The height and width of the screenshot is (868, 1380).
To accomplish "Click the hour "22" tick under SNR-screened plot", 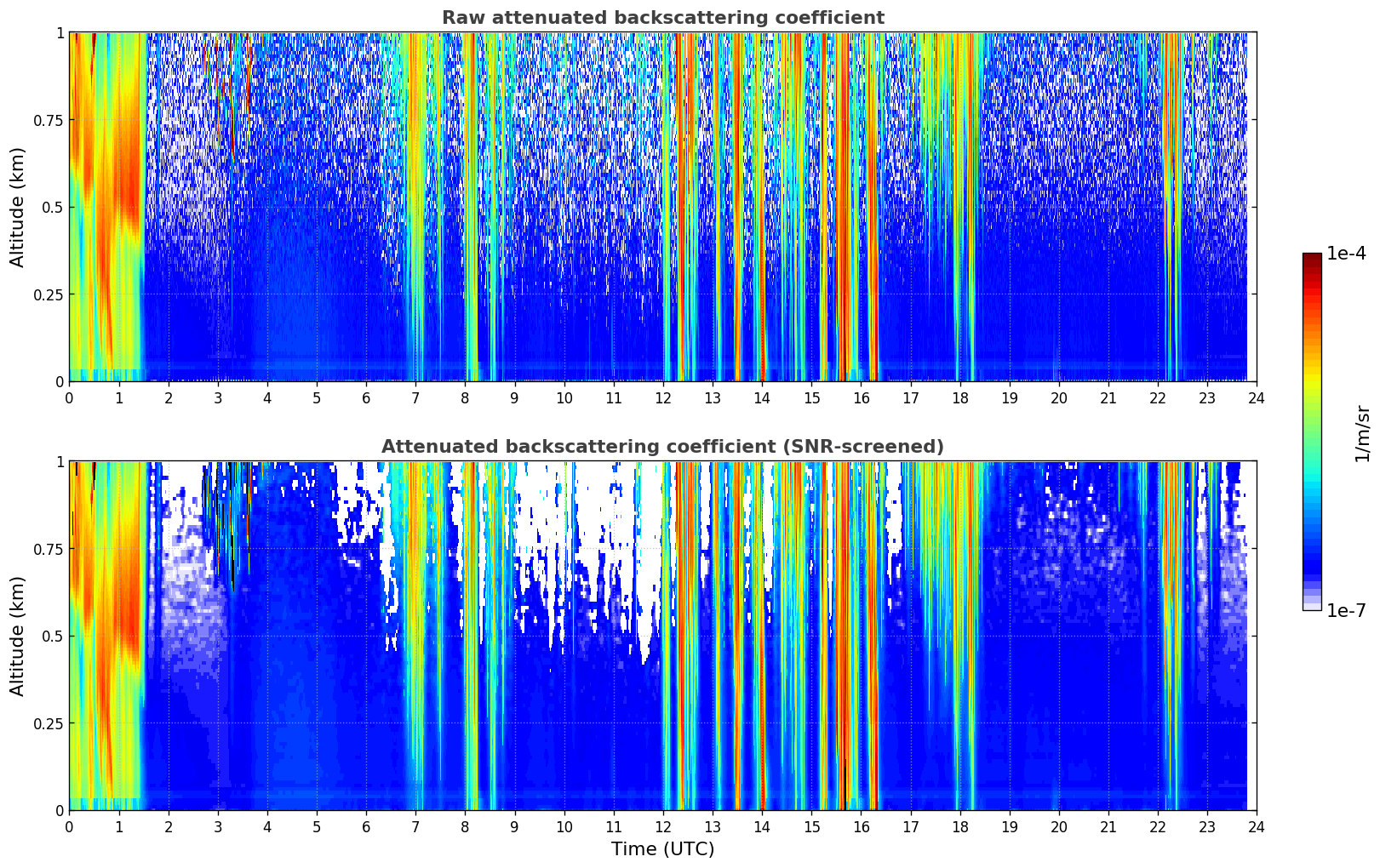I will [1158, 826].
